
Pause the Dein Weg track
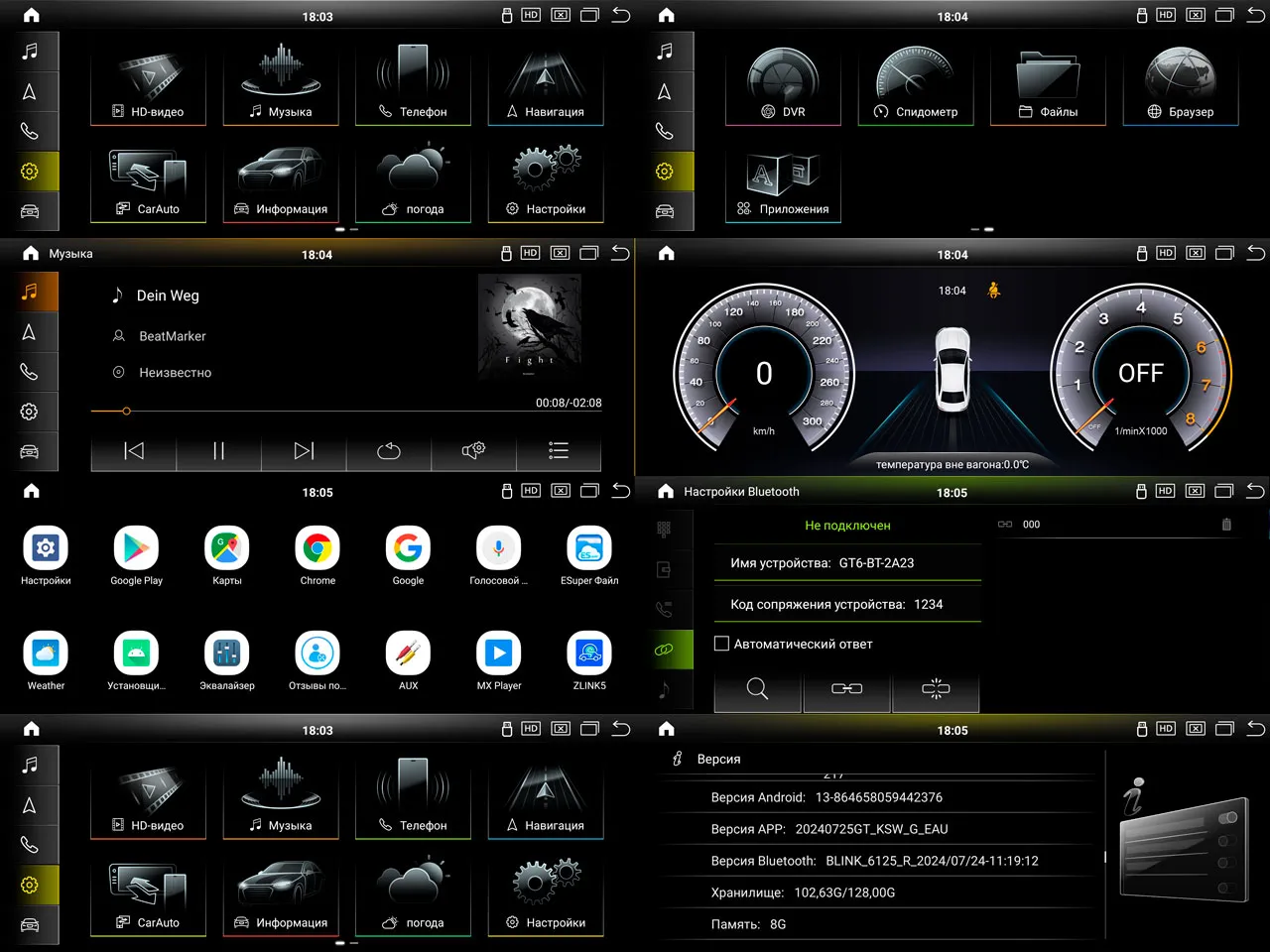[218, 451]
